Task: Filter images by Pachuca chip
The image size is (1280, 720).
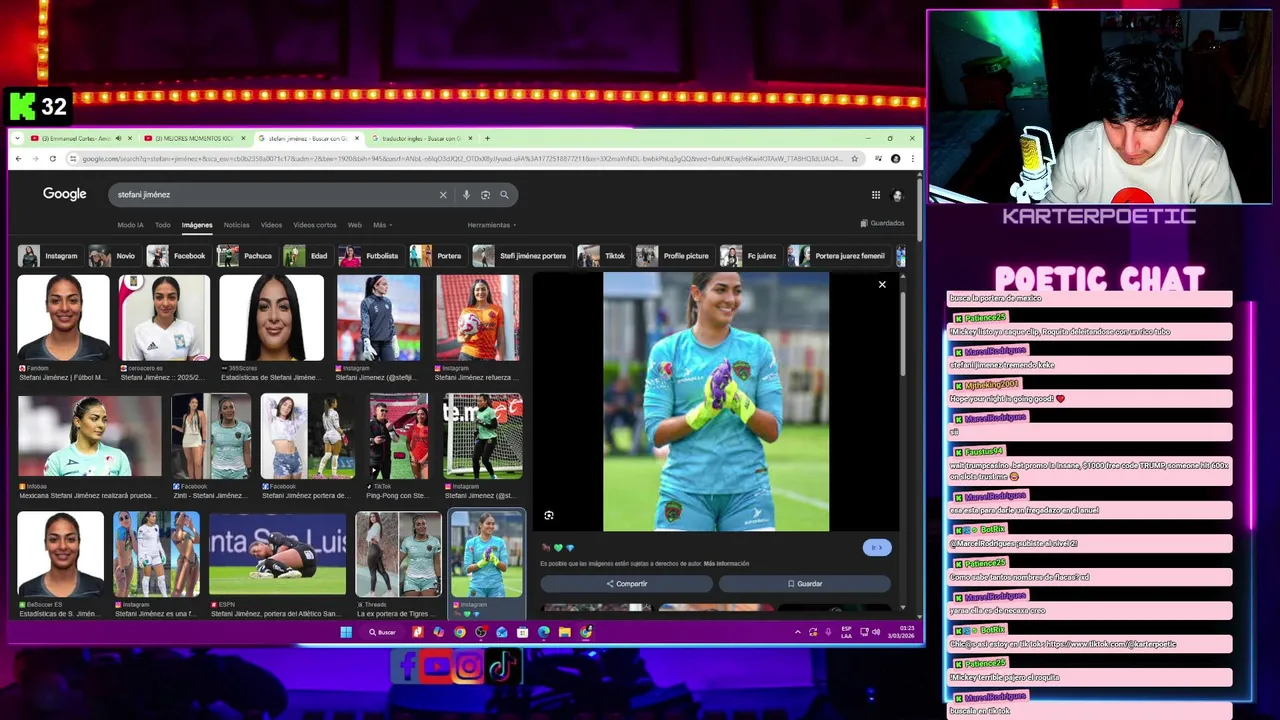Action: pos(246,256)
